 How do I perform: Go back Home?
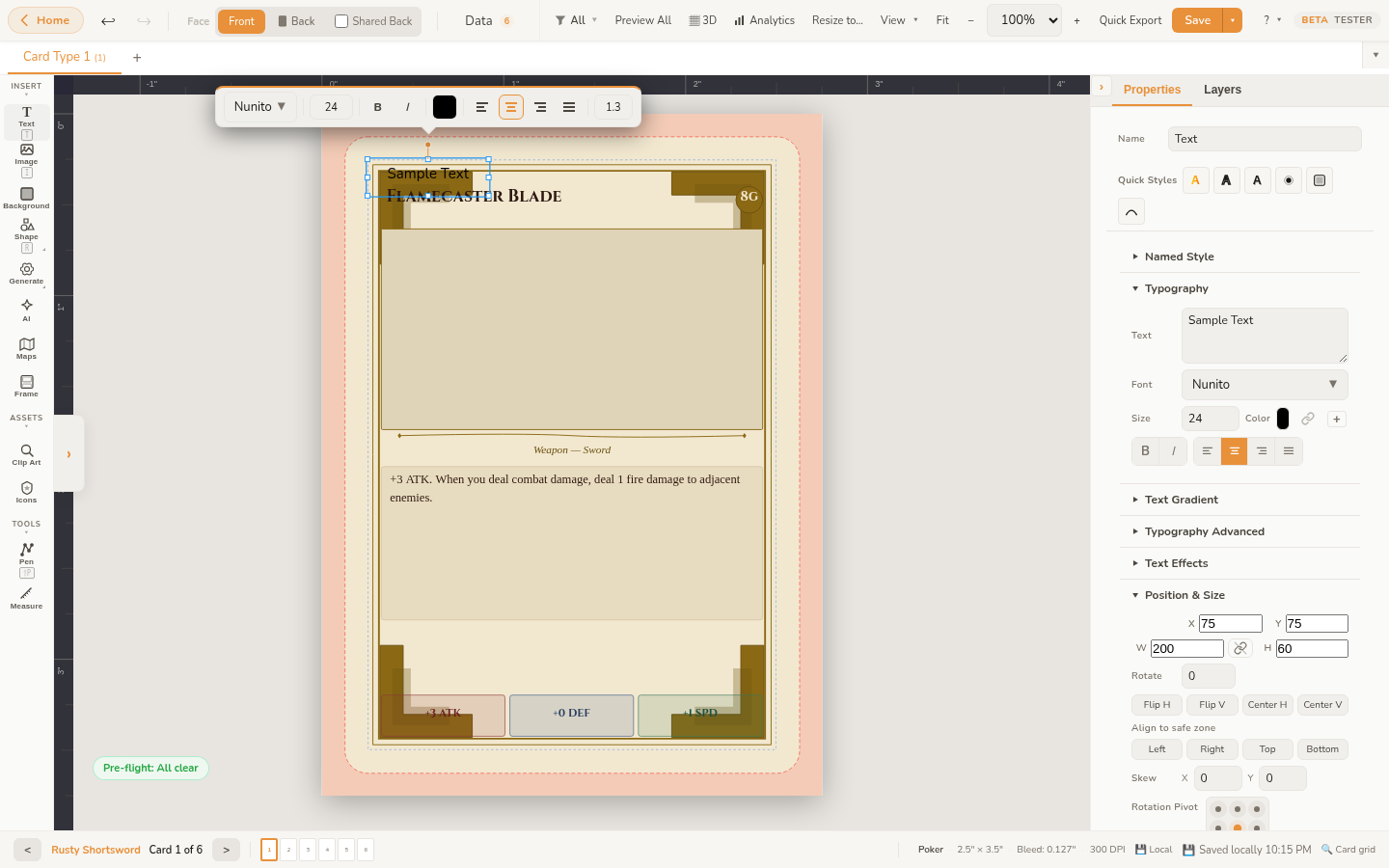pos(45,20)
